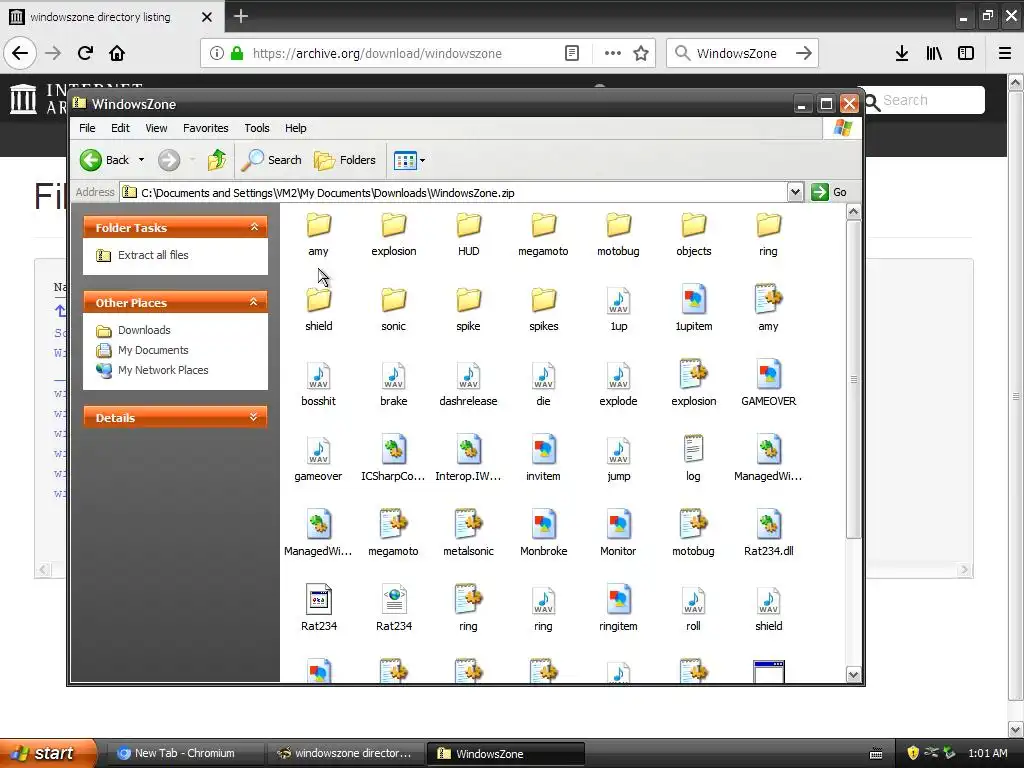Select the sonic folder
The image size is (1024, 768).
coord(393,309)
